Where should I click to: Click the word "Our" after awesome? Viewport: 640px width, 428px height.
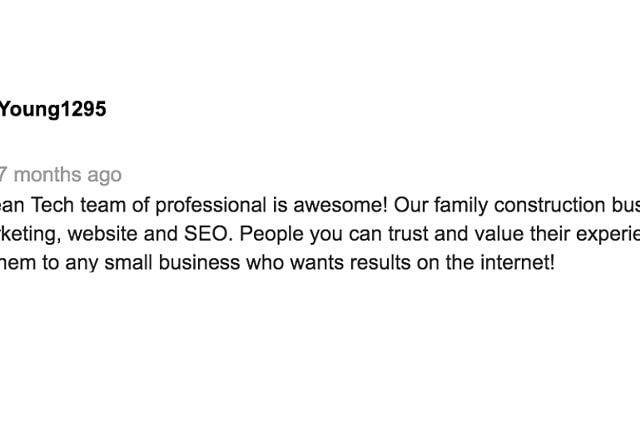tap(411, 205)
